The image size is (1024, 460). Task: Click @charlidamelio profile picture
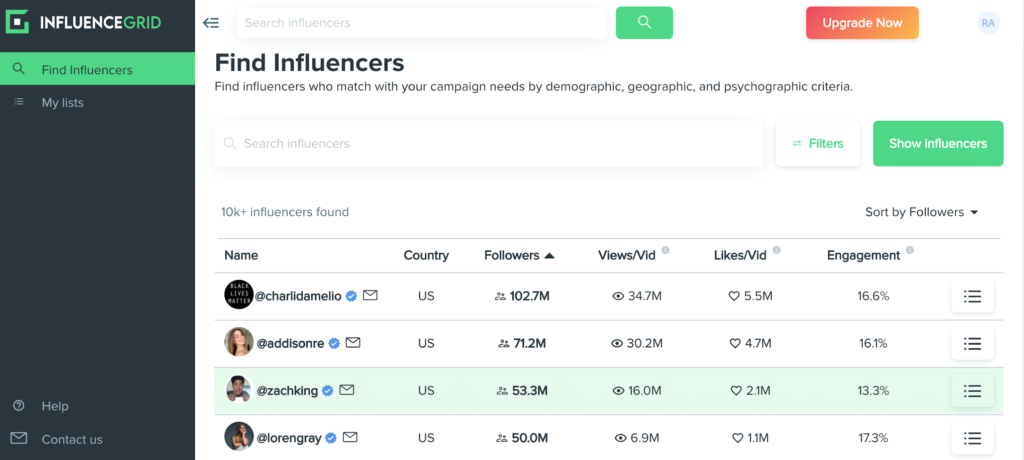tap(238, 295)
